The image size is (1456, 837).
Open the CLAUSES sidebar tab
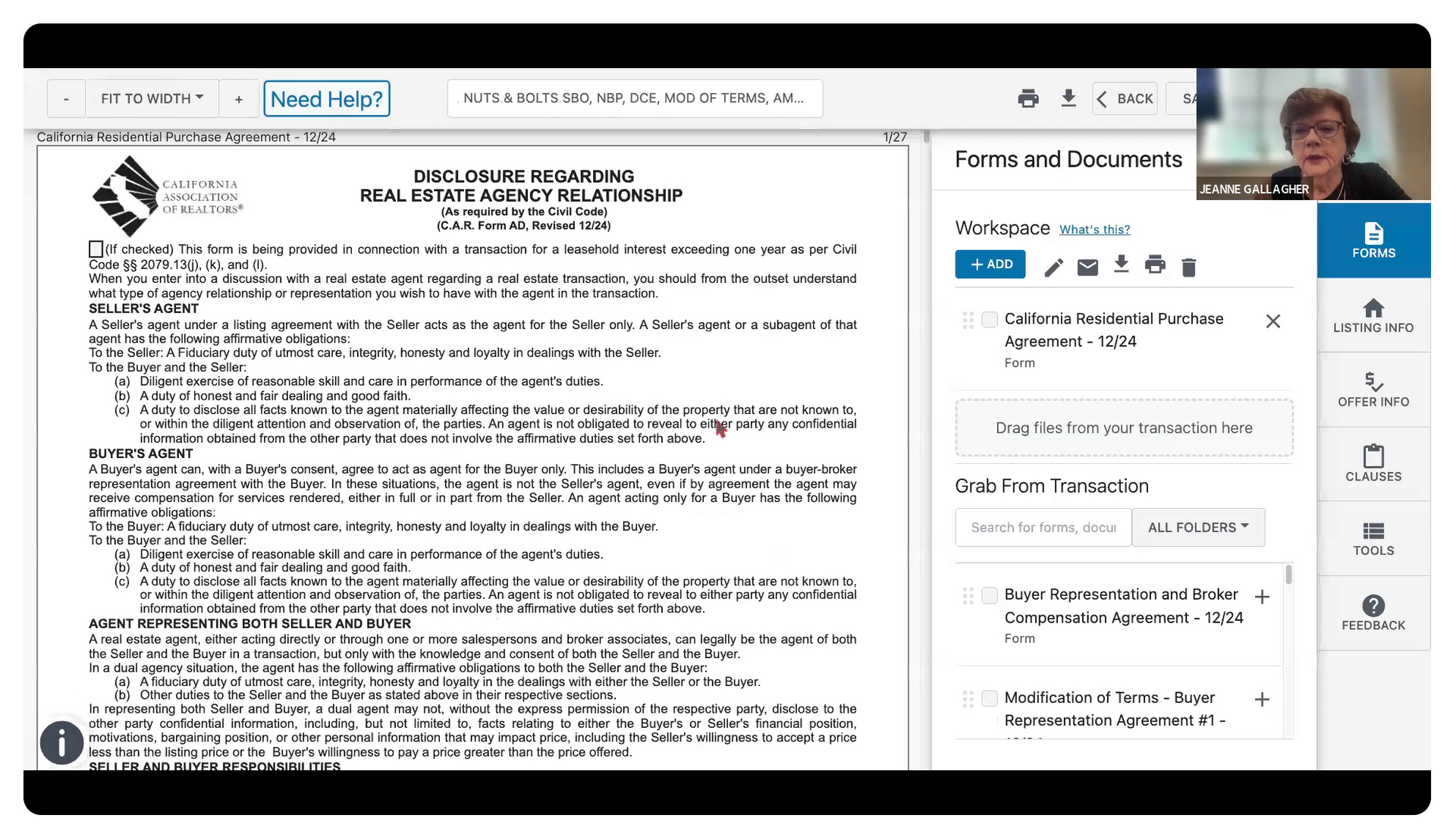point(1373,464)
